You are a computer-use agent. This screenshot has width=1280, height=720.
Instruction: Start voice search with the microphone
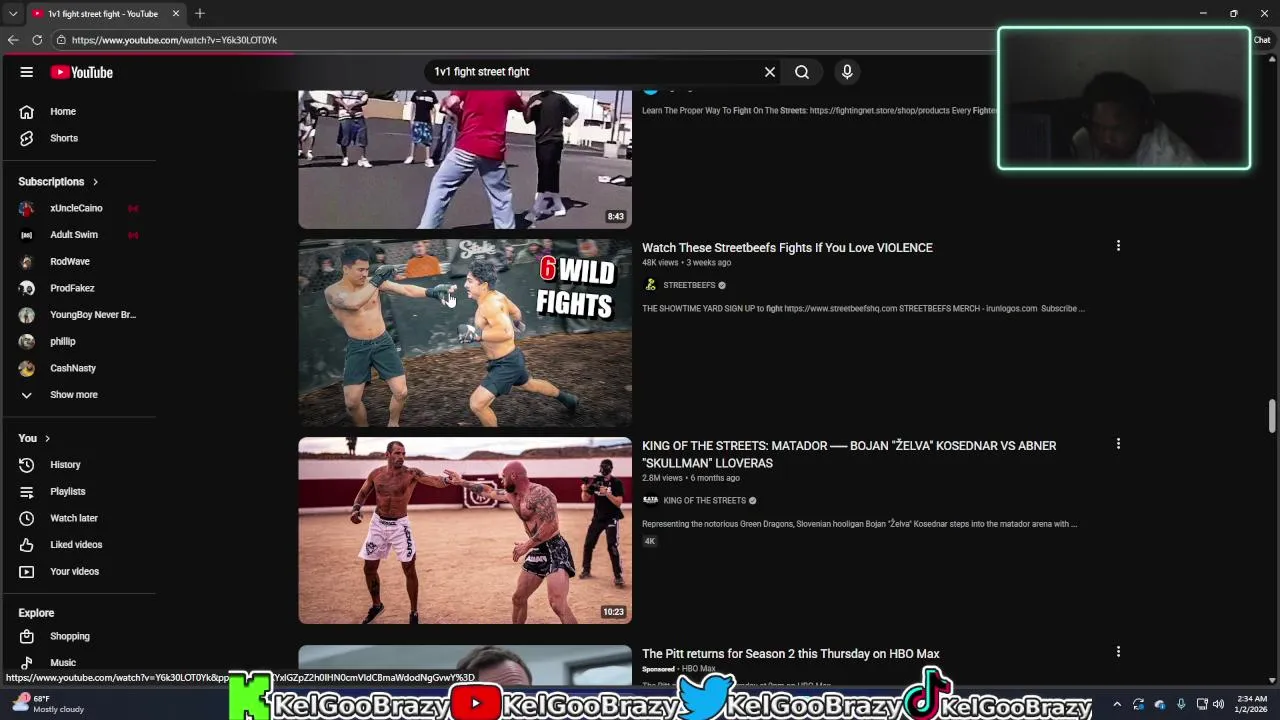pyautogui.click(x=847, y=72)
